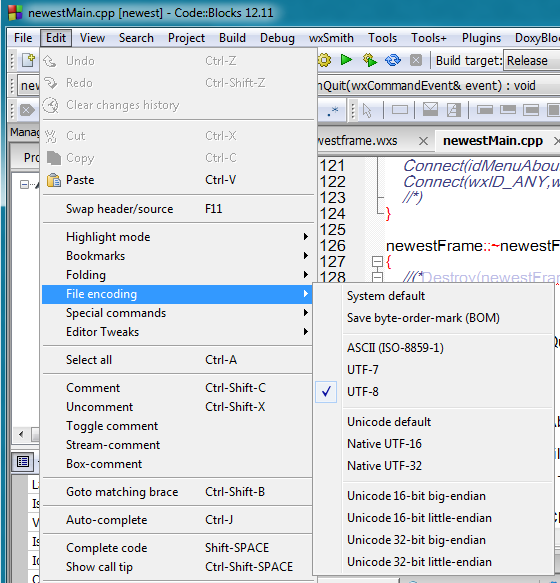The image size is (560, 583).
Task: Open the Project menu
Action: pyautogui.click(x=186, y=38)
